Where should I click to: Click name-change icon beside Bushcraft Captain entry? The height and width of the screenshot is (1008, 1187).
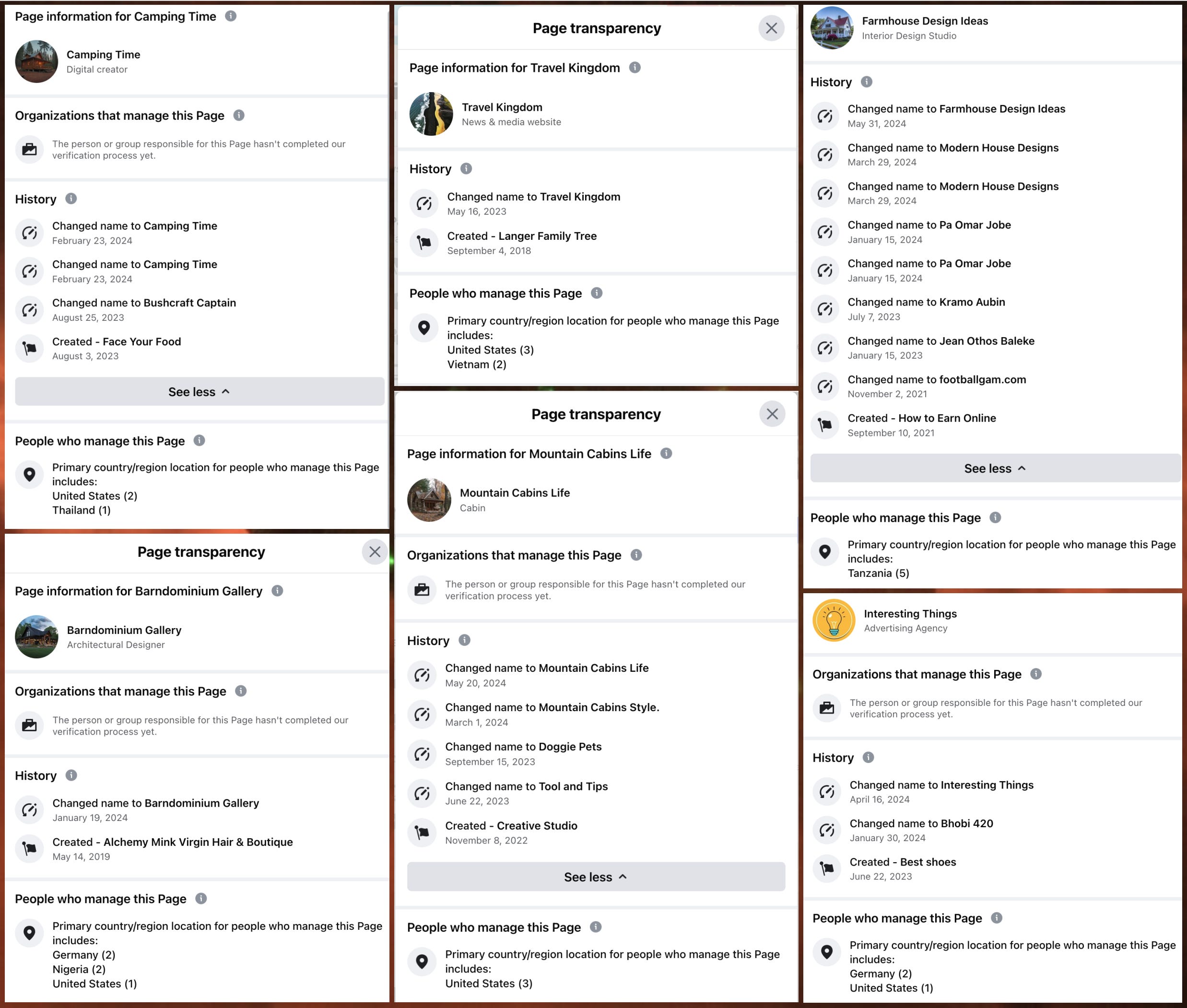click(x=30, y=310)
